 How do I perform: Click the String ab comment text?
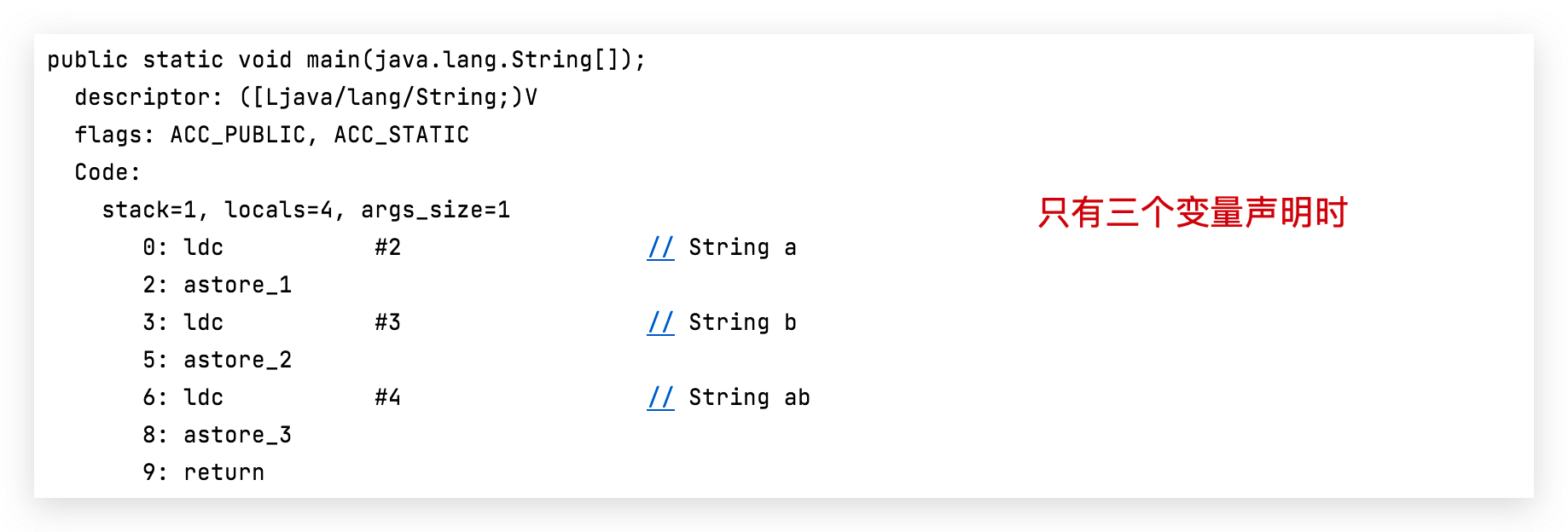[x=749, y=397]
